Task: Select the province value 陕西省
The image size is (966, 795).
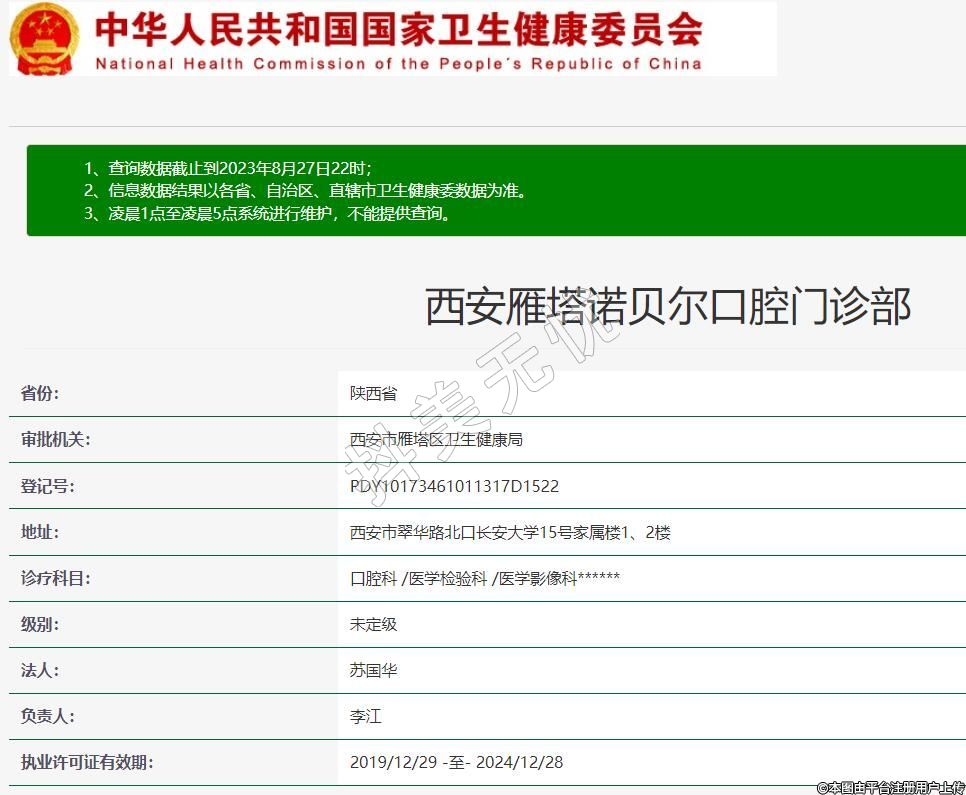Action: 373,393
